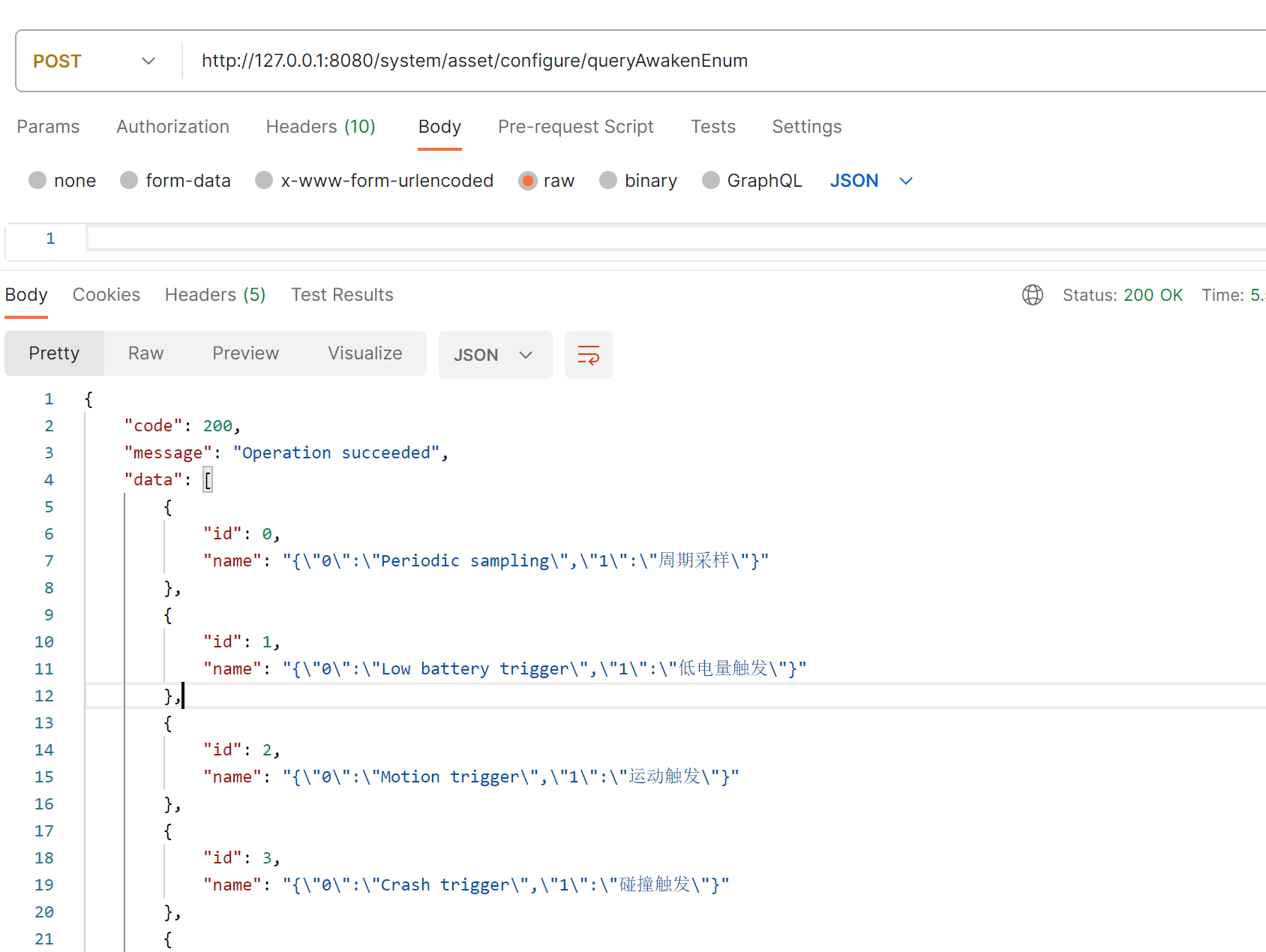The width and height of the screenshot is (1266, 952).
Task: Pick the binary body radio button
Action: coord(608,181)
